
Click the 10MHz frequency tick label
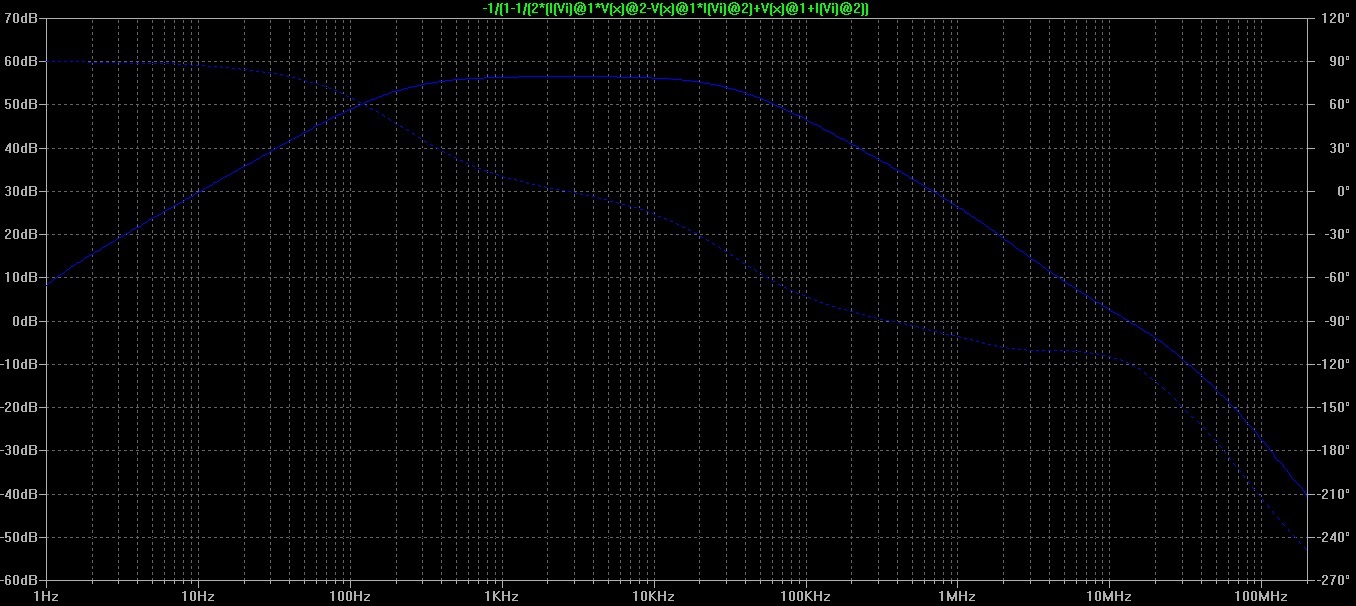pyautogui.click(x=1108, y=597)
